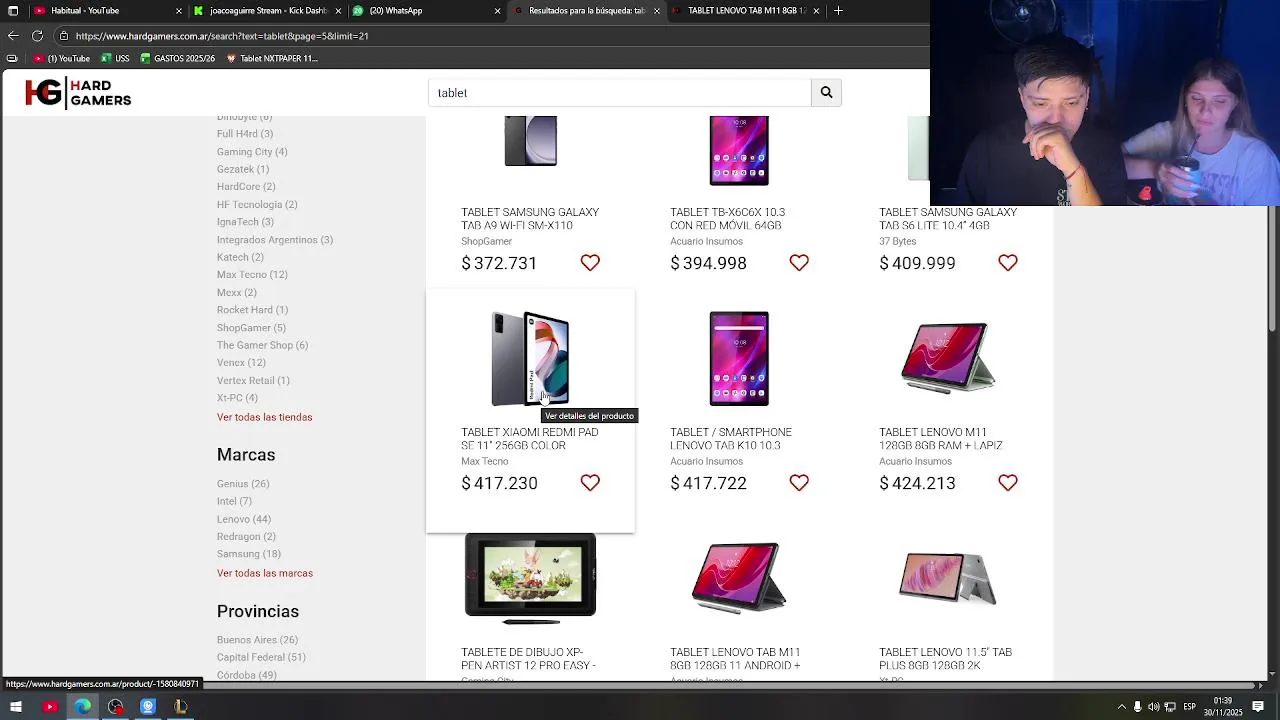The width and height of the screenshot is (1280, 720).
Task: Go back with browser back arrow
Action: (x=12, y=35)
